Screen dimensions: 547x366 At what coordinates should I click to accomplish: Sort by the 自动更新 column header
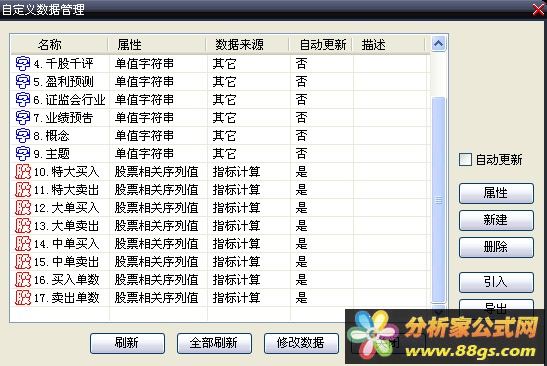(x=321, y=45)
